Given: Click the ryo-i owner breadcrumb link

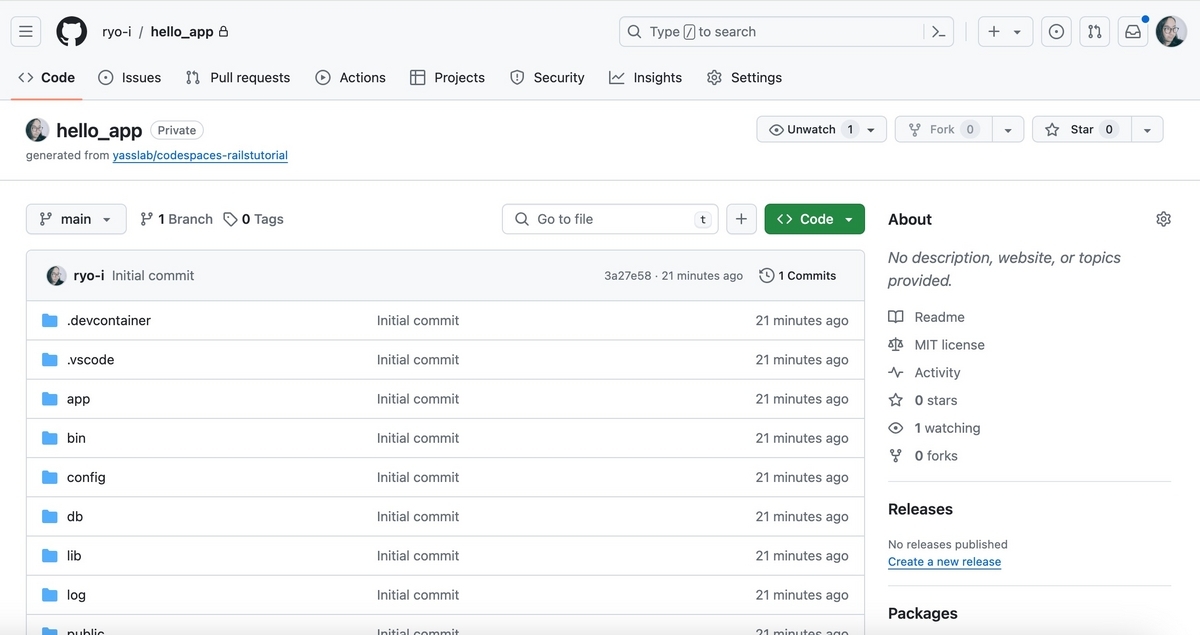Looking at the screenshot, I should point(117,32).
